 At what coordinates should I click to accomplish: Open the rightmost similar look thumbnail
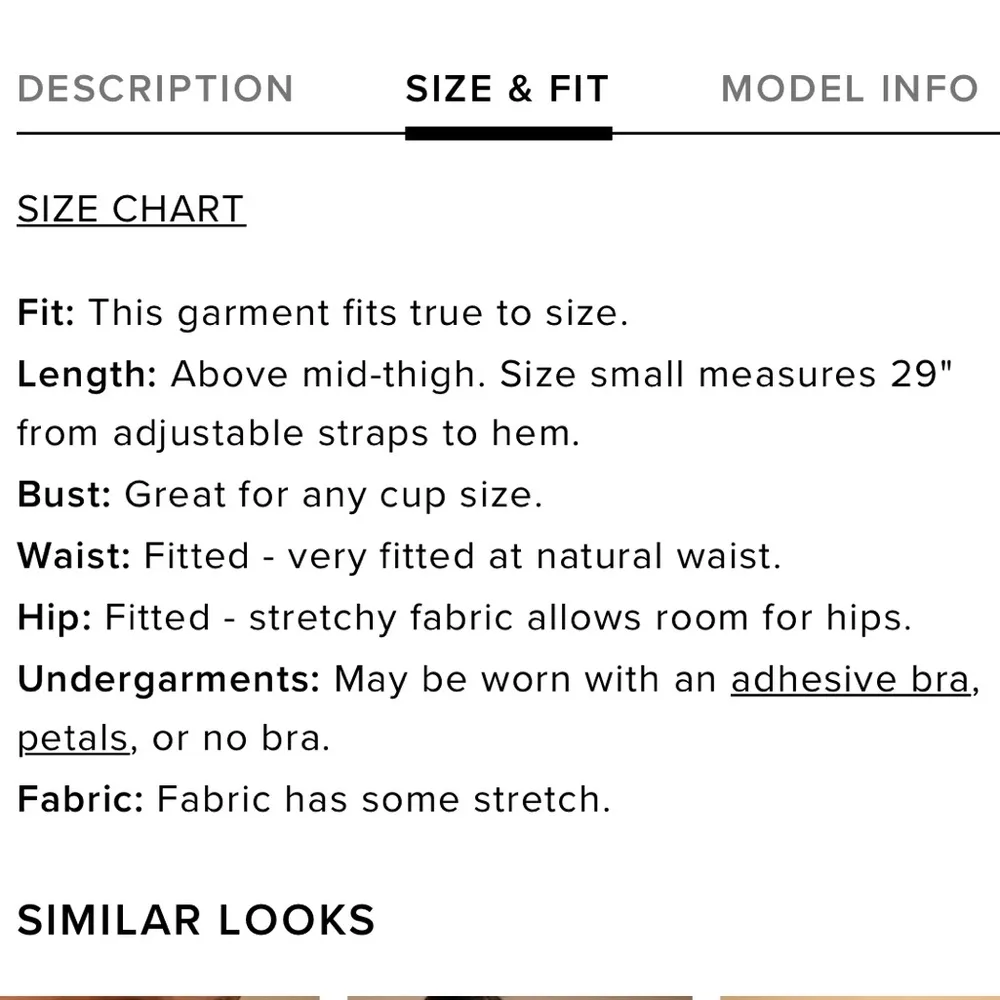tap(860, 996)
